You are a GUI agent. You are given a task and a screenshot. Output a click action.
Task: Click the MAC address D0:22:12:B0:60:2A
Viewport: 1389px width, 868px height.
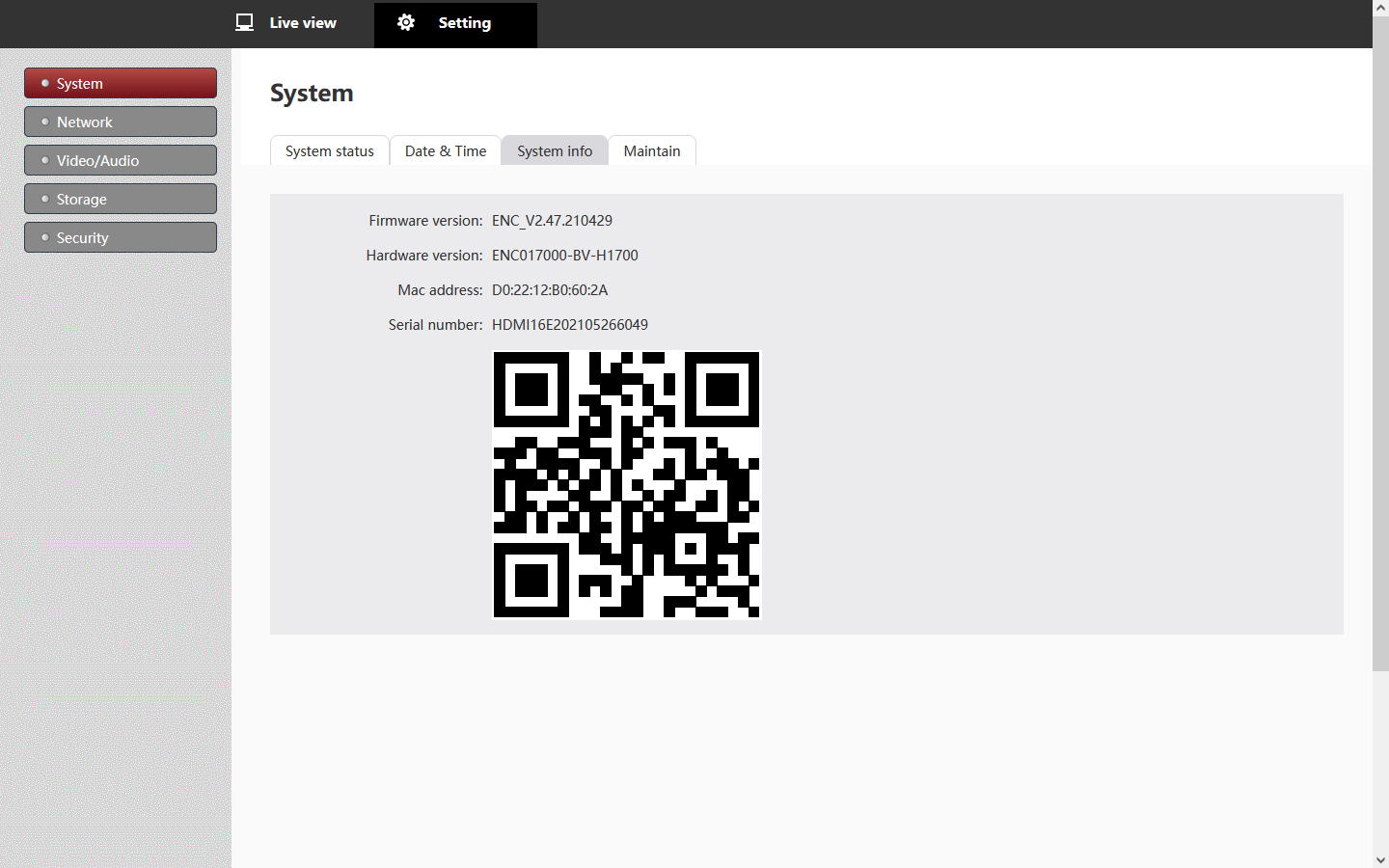550,290
